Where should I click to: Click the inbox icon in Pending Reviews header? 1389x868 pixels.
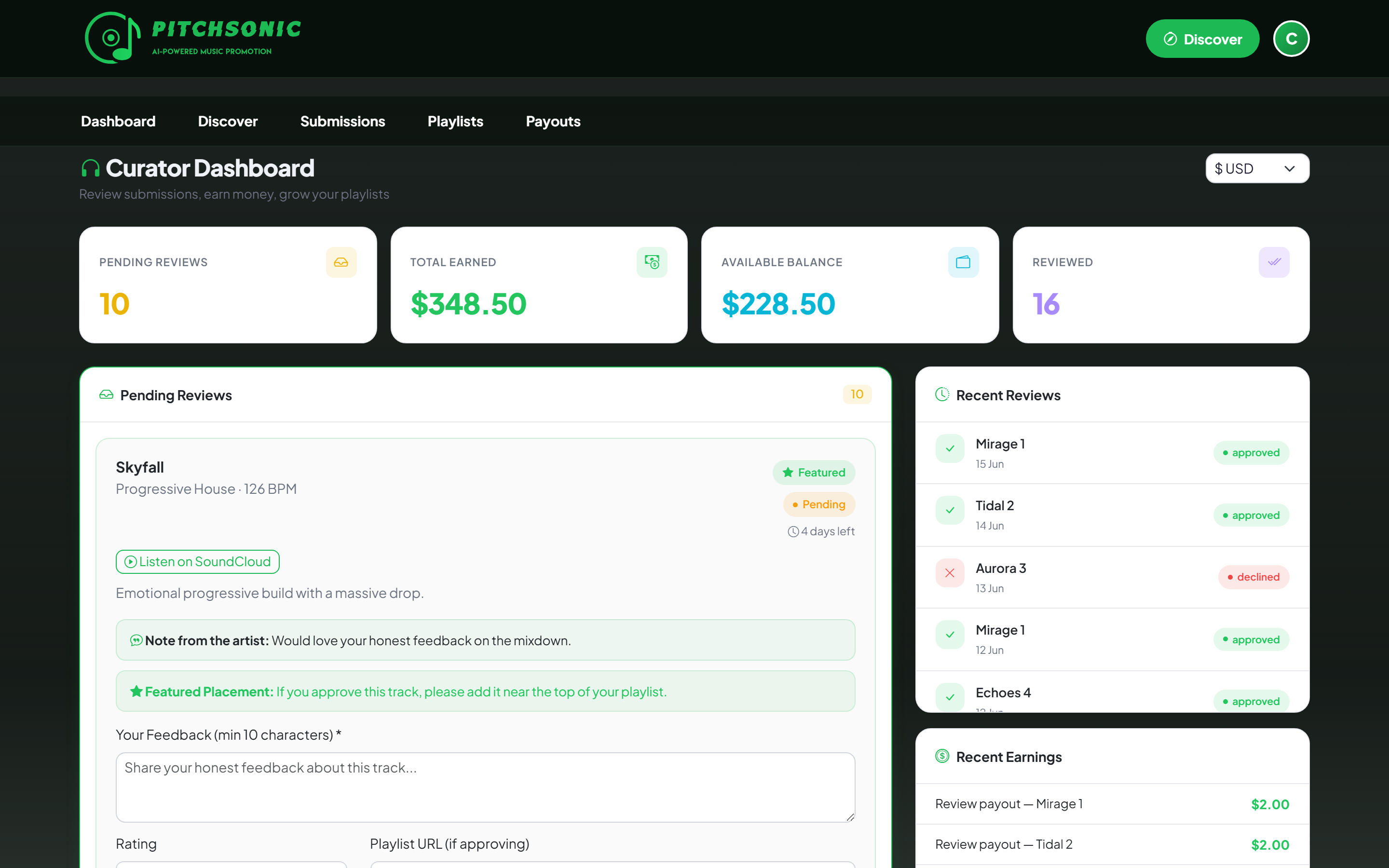pyautogui.click(x=106, y=395)
